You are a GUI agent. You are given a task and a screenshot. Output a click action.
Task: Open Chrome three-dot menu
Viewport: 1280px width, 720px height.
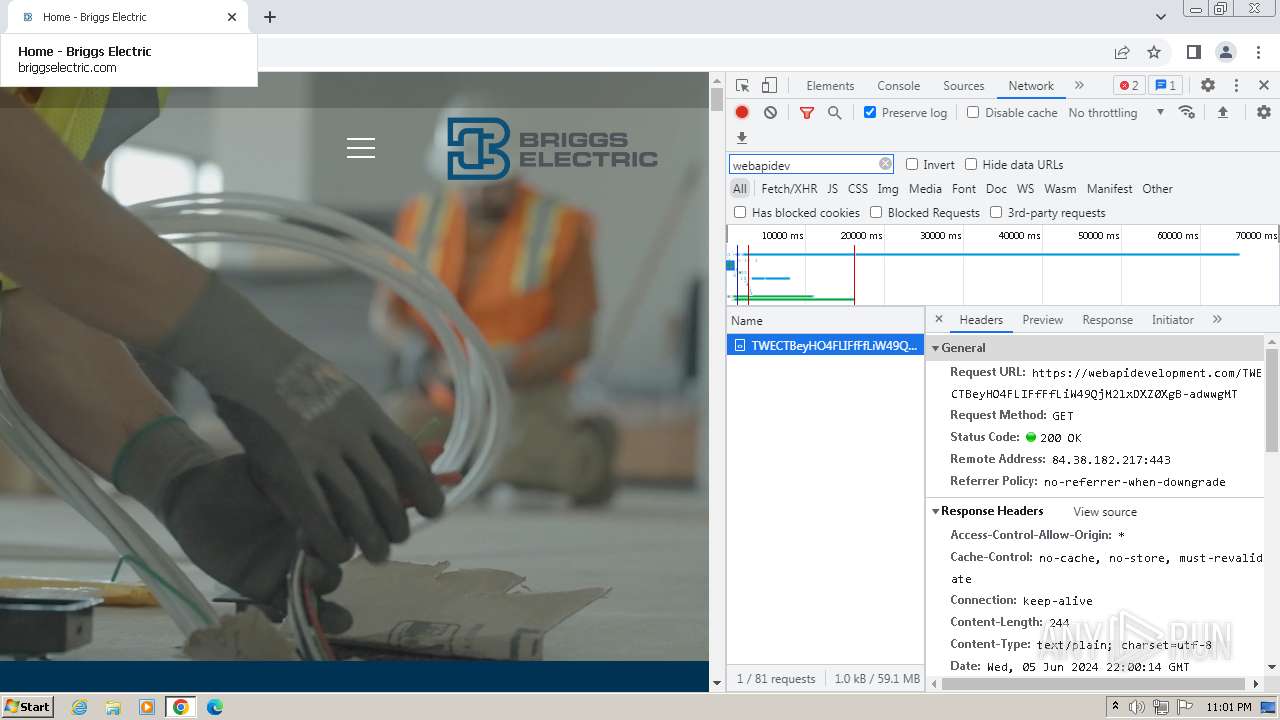coord(1259,52)
